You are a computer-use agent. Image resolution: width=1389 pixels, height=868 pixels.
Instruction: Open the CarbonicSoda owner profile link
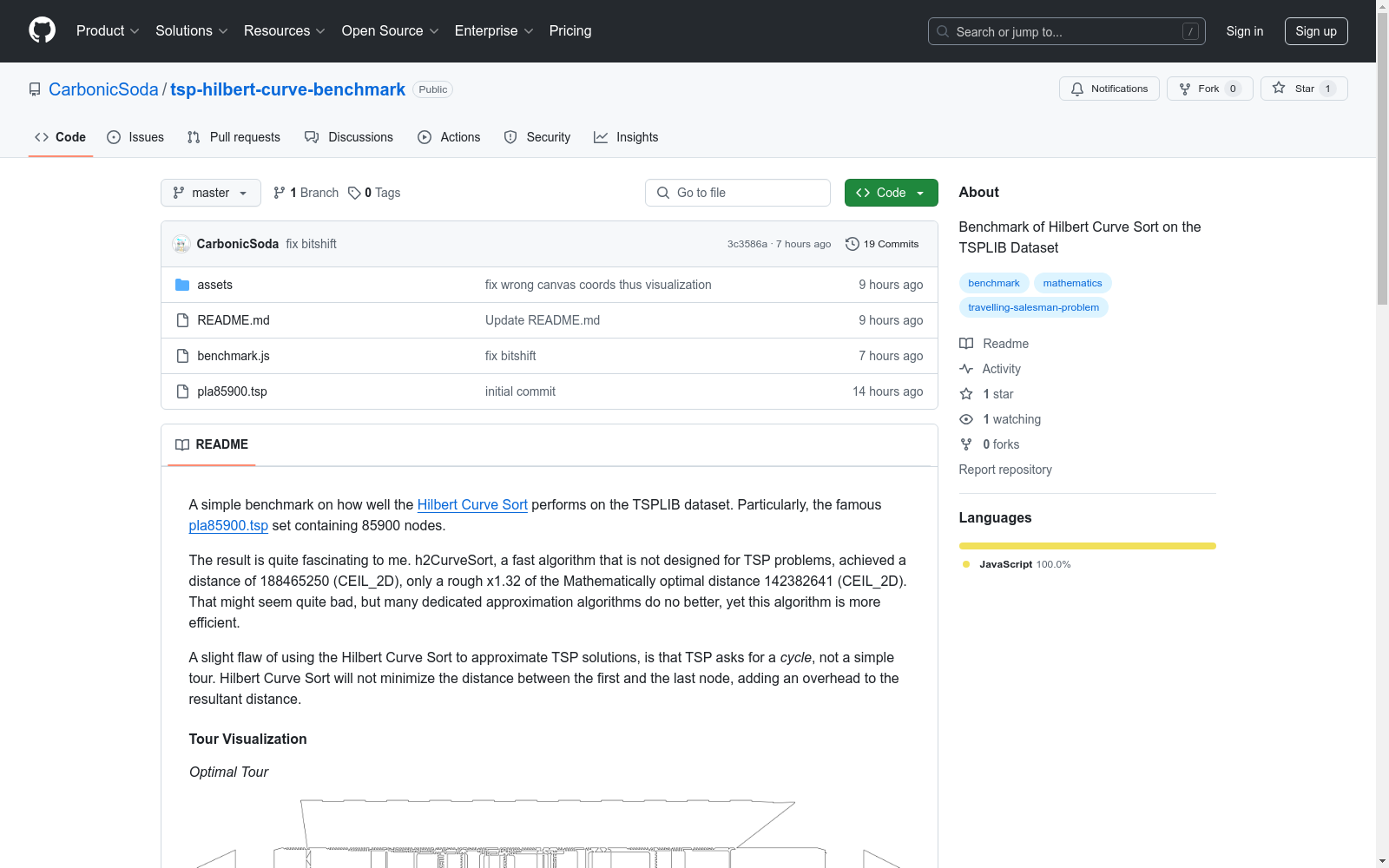(103, 89)
